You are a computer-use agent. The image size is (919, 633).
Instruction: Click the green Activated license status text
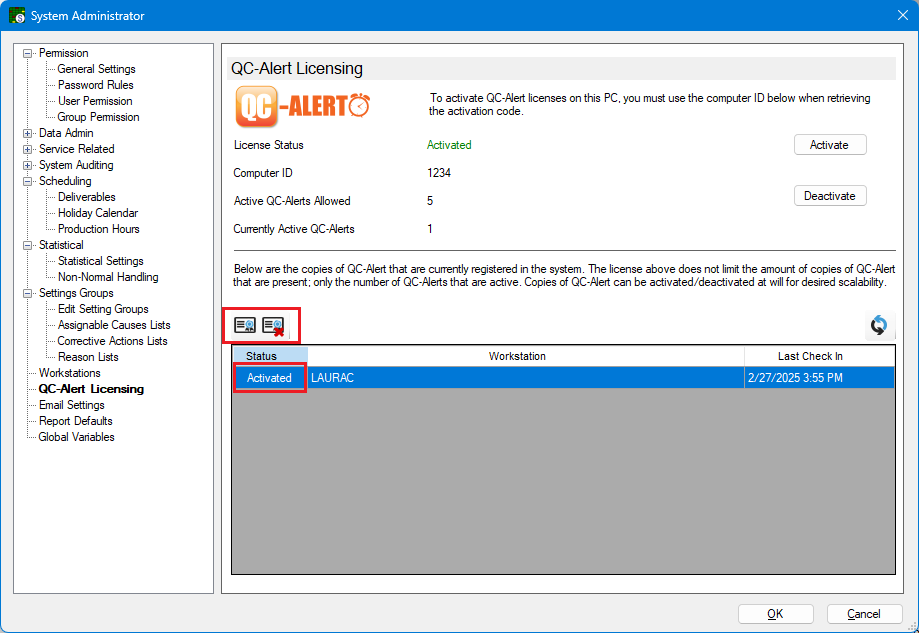(x=449, y=145)
